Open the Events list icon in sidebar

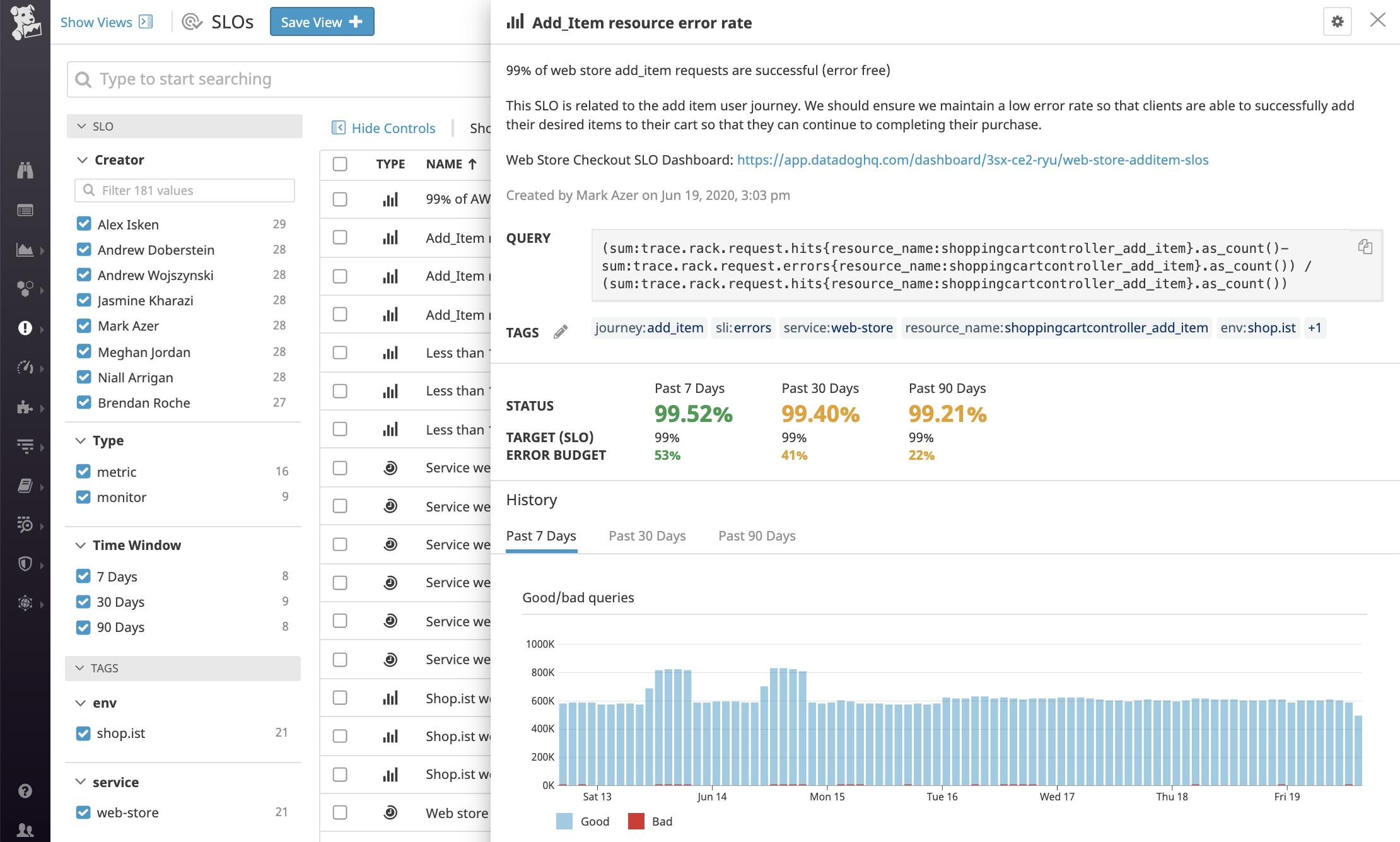tap(25, 210)
